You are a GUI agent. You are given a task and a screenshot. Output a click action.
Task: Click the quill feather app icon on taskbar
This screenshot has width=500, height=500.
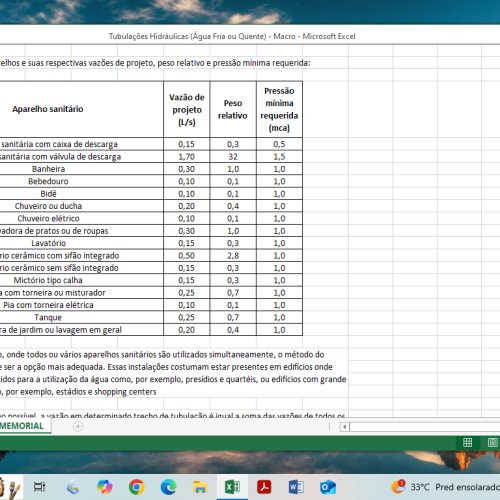pos(73,487)
